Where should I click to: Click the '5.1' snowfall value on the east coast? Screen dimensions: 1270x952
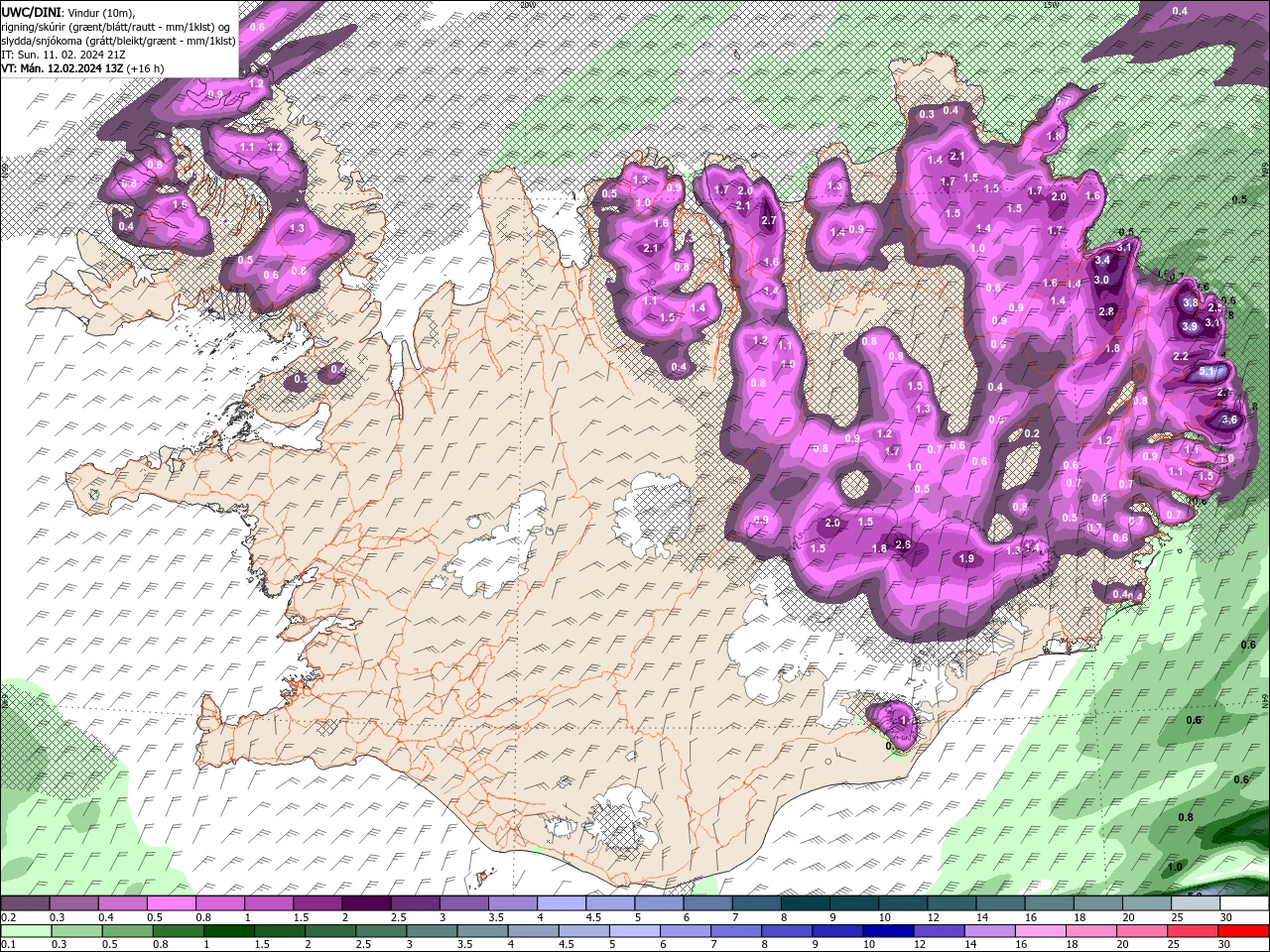(1206, 371)
